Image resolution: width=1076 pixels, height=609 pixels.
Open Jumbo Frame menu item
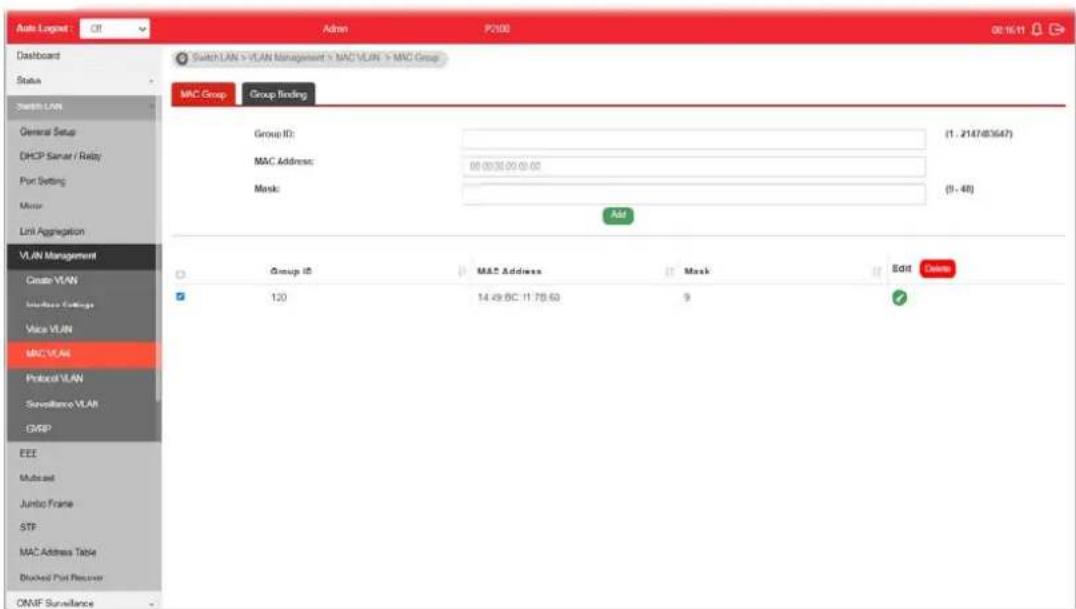46,503
